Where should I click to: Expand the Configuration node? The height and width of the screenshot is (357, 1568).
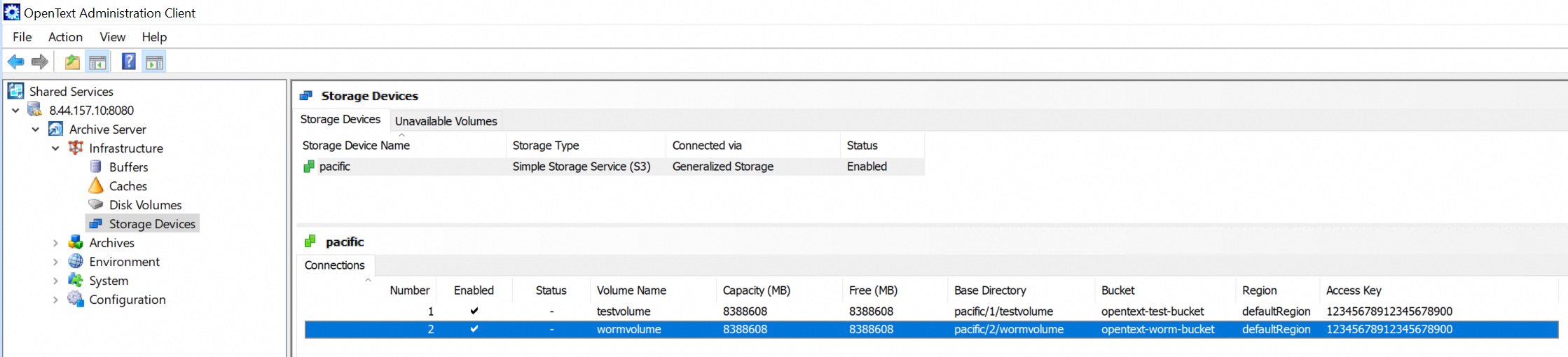[55, 300]
